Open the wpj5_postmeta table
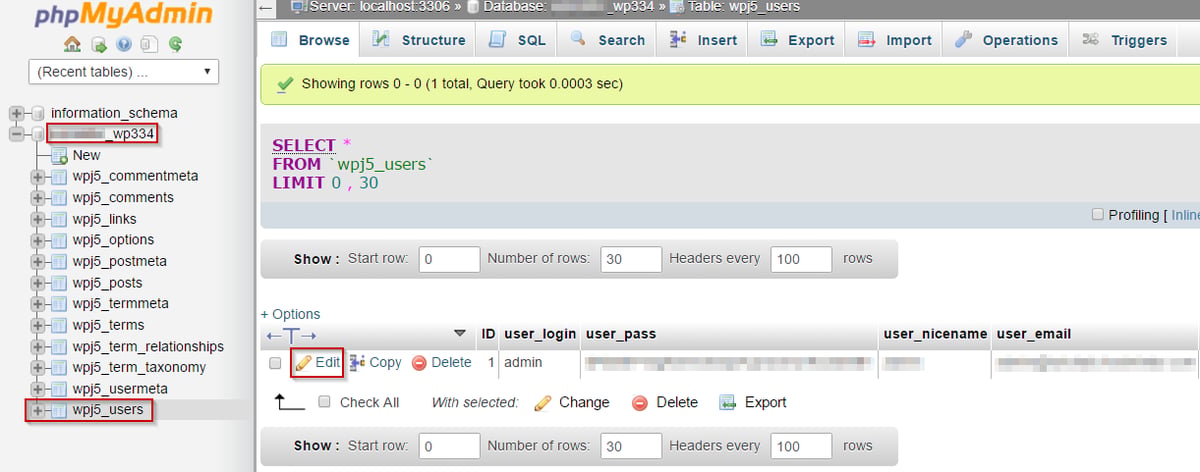1200x472 pixels. [119, 261]
